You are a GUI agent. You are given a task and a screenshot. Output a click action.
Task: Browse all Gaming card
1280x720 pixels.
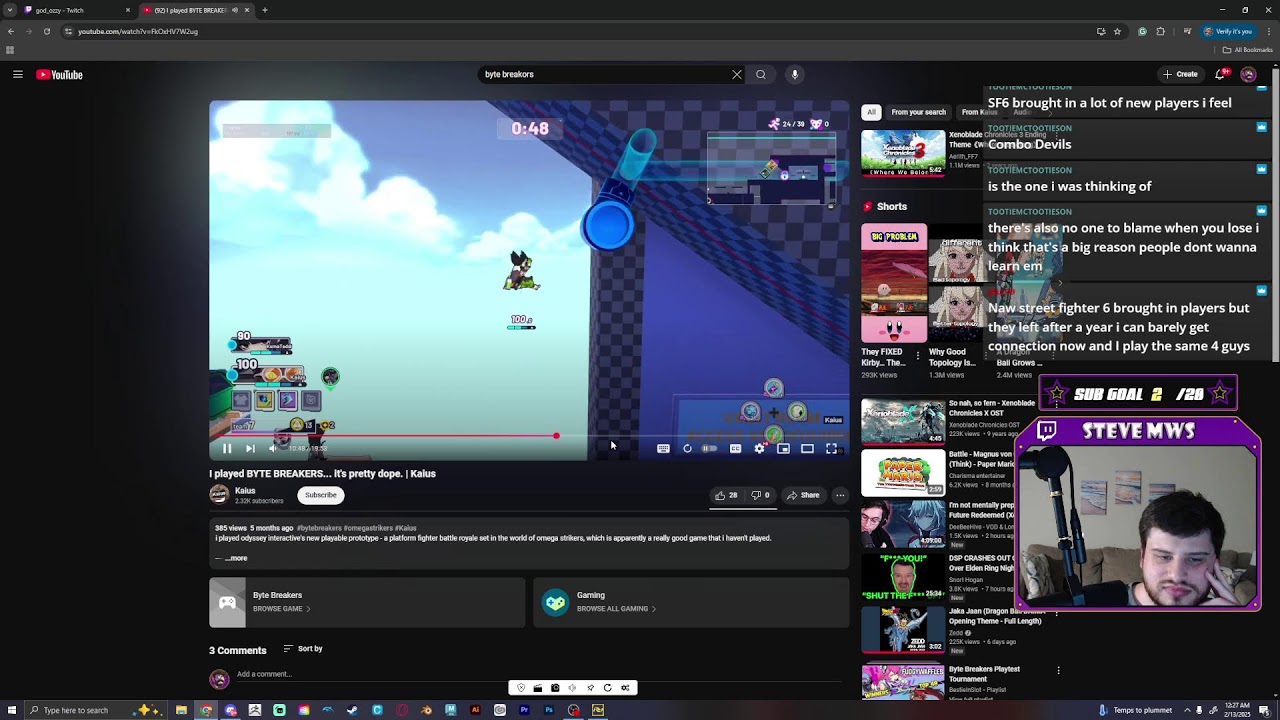(691, 602)
